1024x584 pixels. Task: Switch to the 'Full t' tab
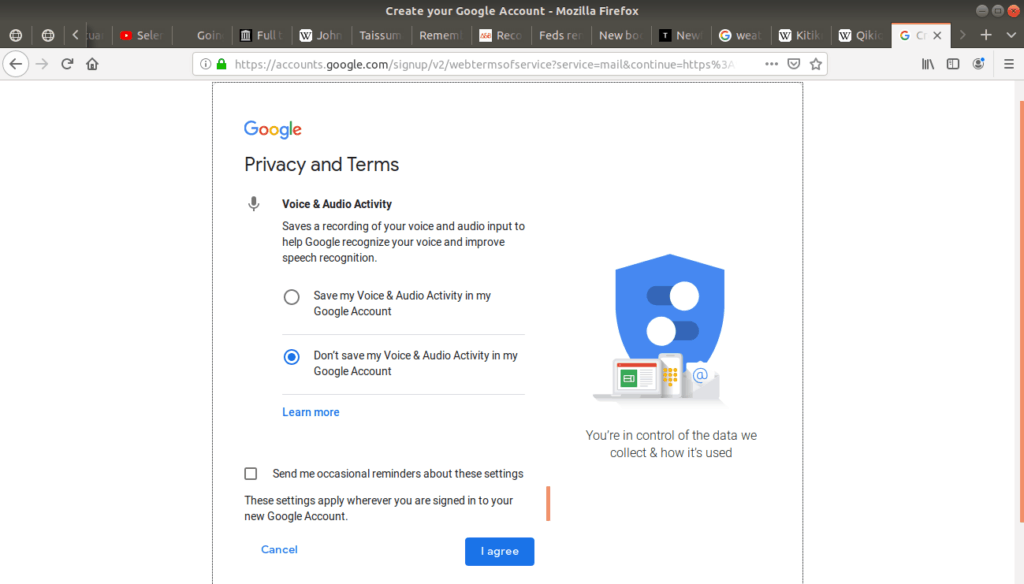[x=262, y=35]
